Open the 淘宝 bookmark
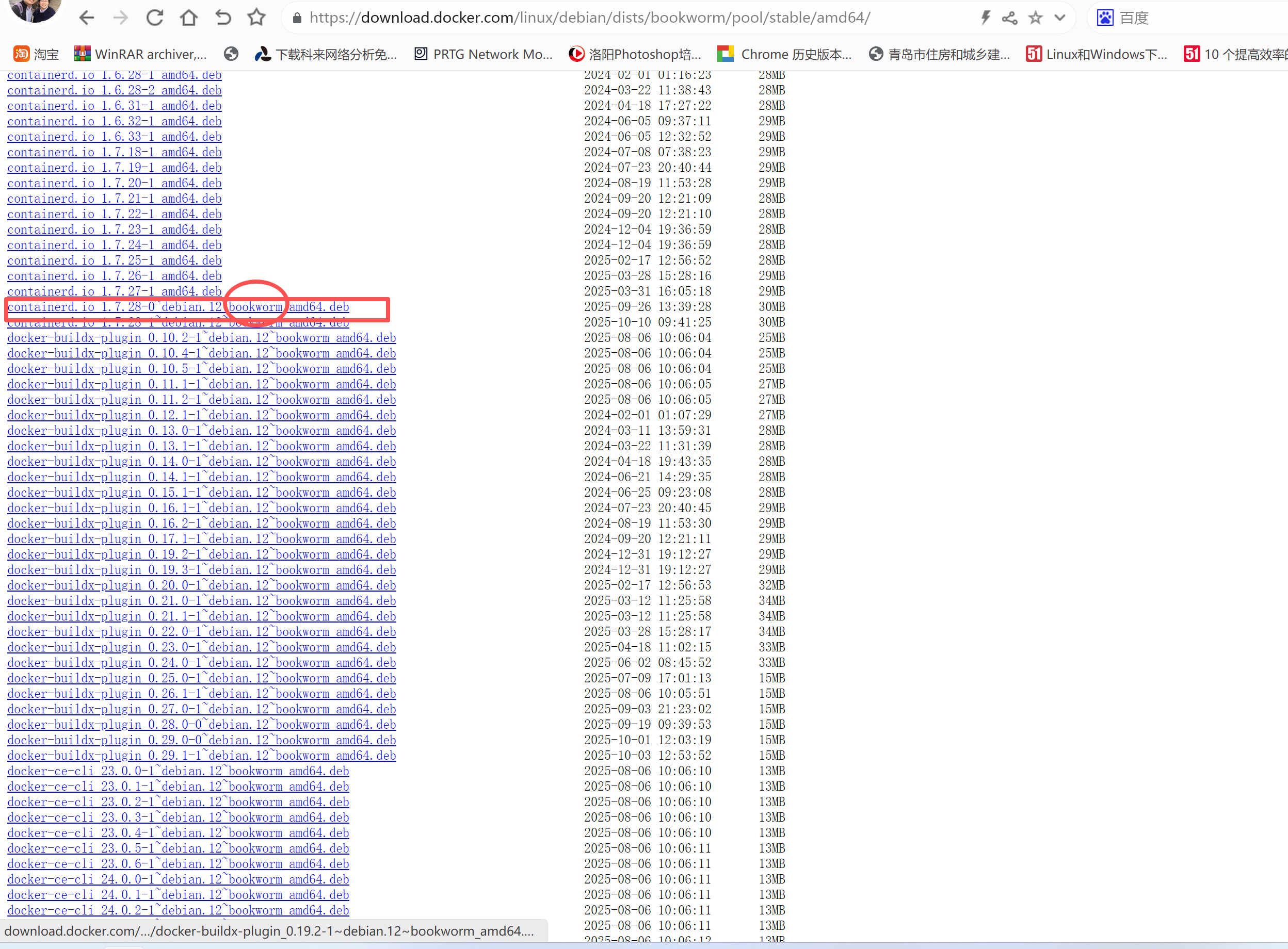The height and width of the screenshot is (949, 1288). coord(36,54)
